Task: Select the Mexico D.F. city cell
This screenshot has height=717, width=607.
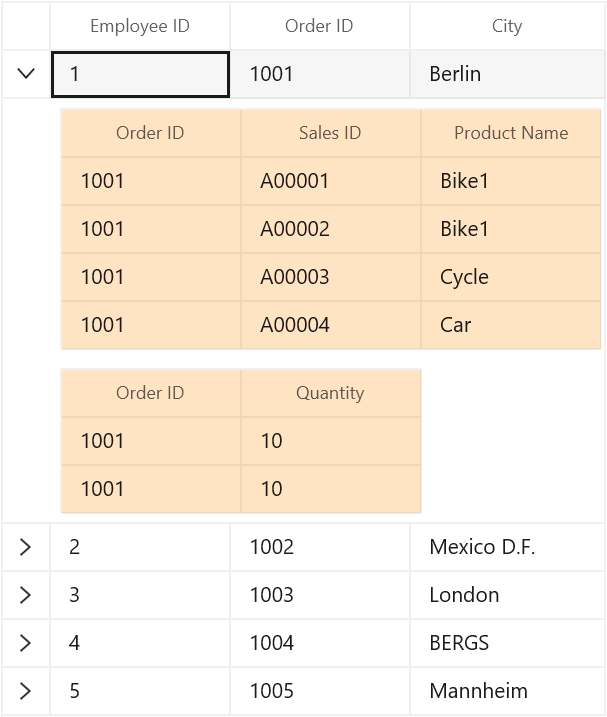Action: coord(507,547)
